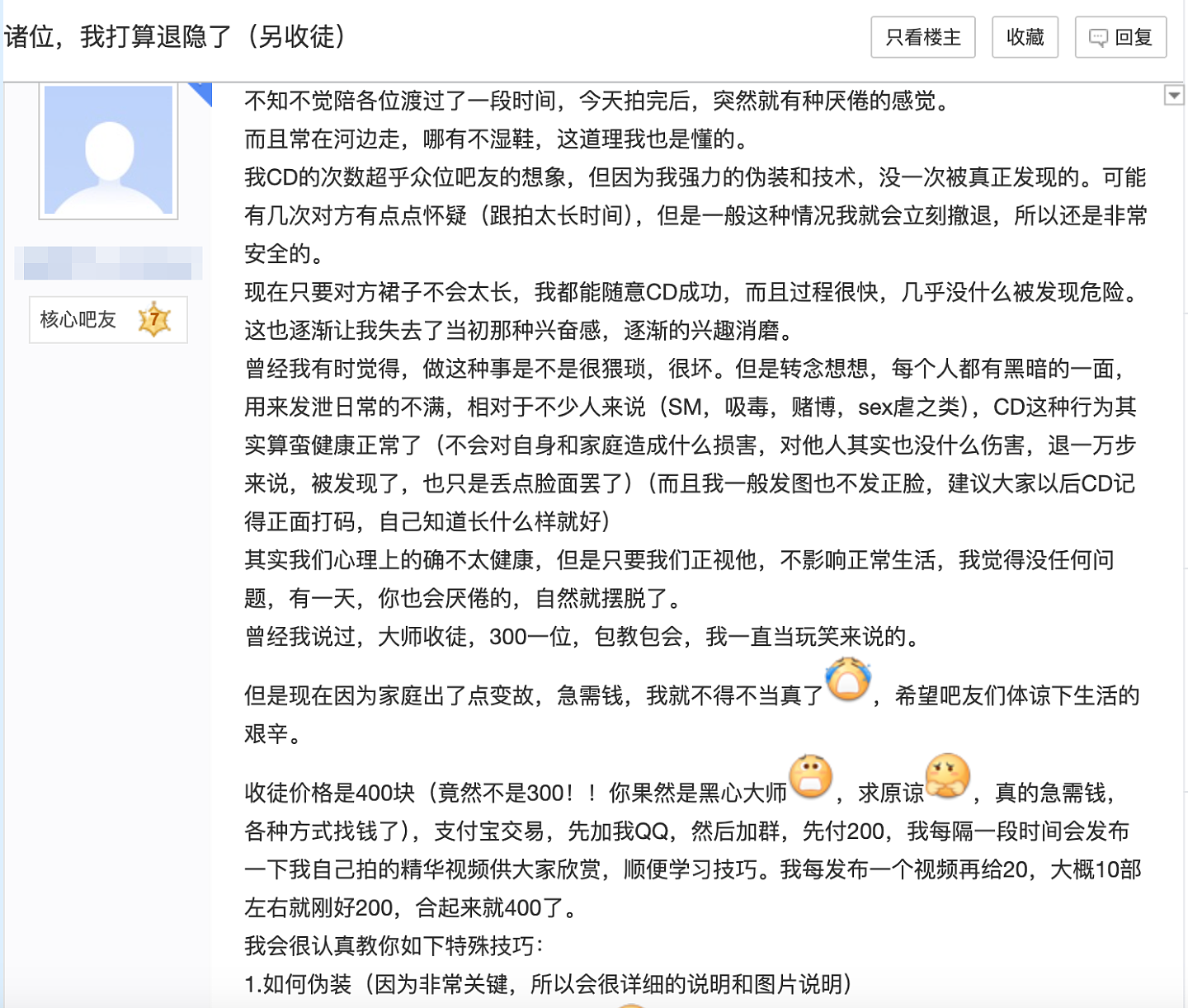Click the blue 楼主 corner ribbon icon
Image resolution: width=1188 pixels, height=1008 pixels.
coord(200,93)
